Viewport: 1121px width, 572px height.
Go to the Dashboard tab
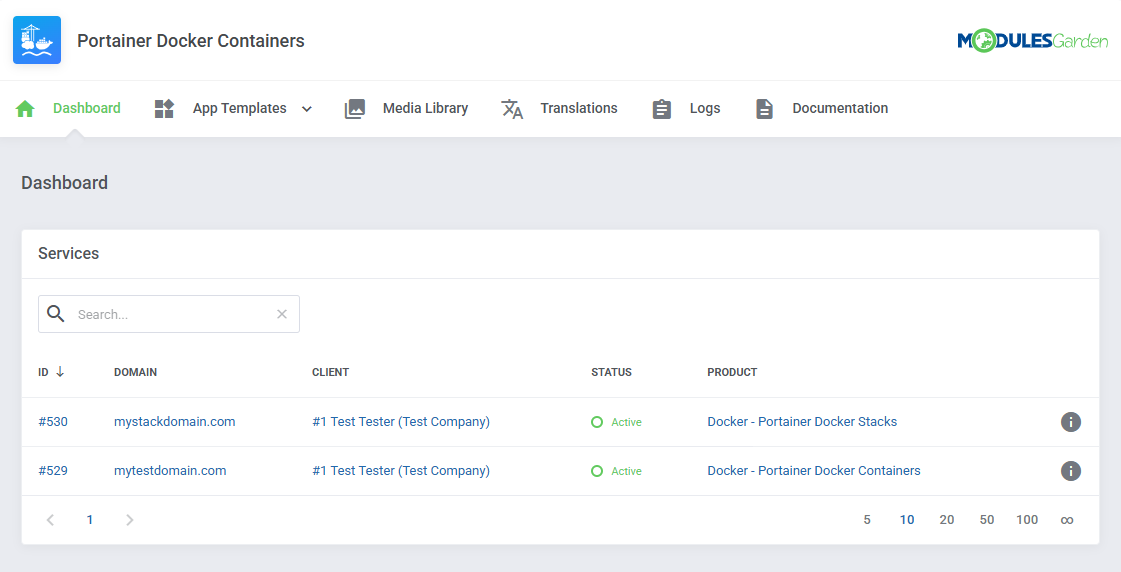pos(87,108)
